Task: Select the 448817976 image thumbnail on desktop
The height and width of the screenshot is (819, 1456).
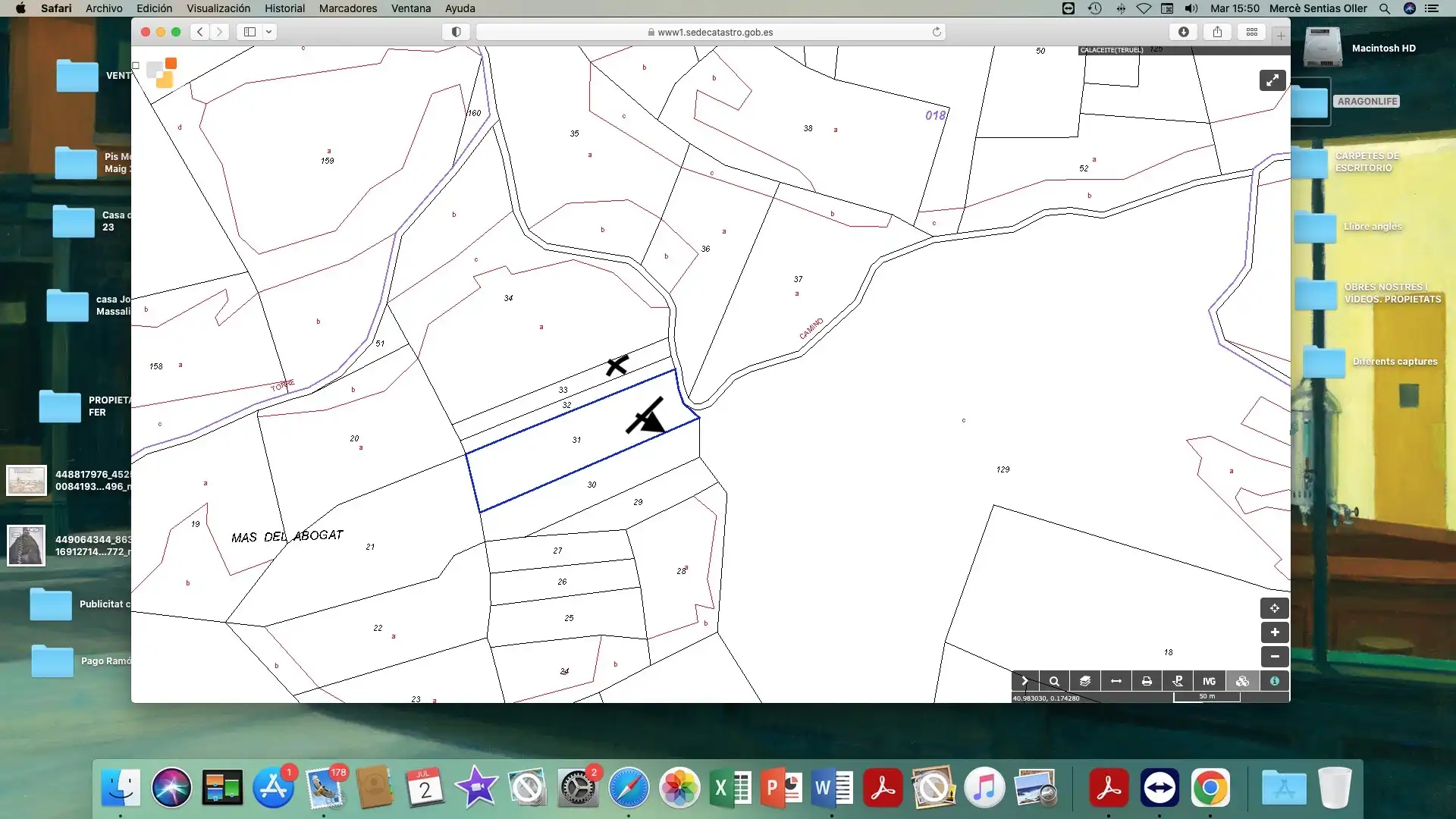Action: (x=27, y=481)
